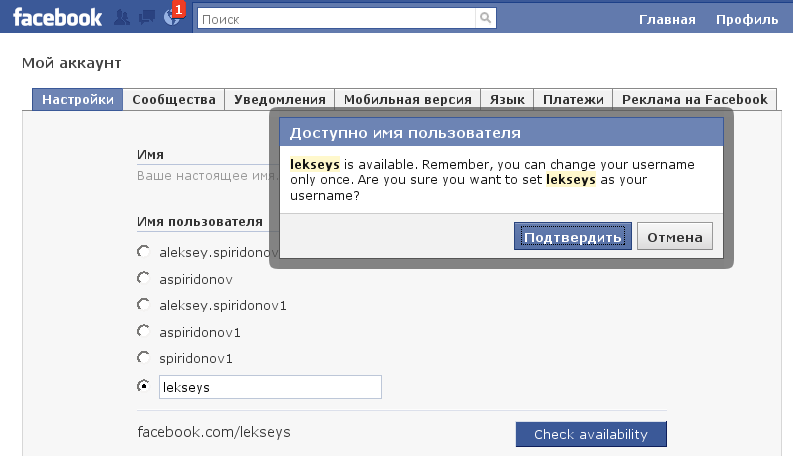Screen dimensions: 793x456
Task: Switch to the Сообщества tab
Action: click(x=174, y=100)
